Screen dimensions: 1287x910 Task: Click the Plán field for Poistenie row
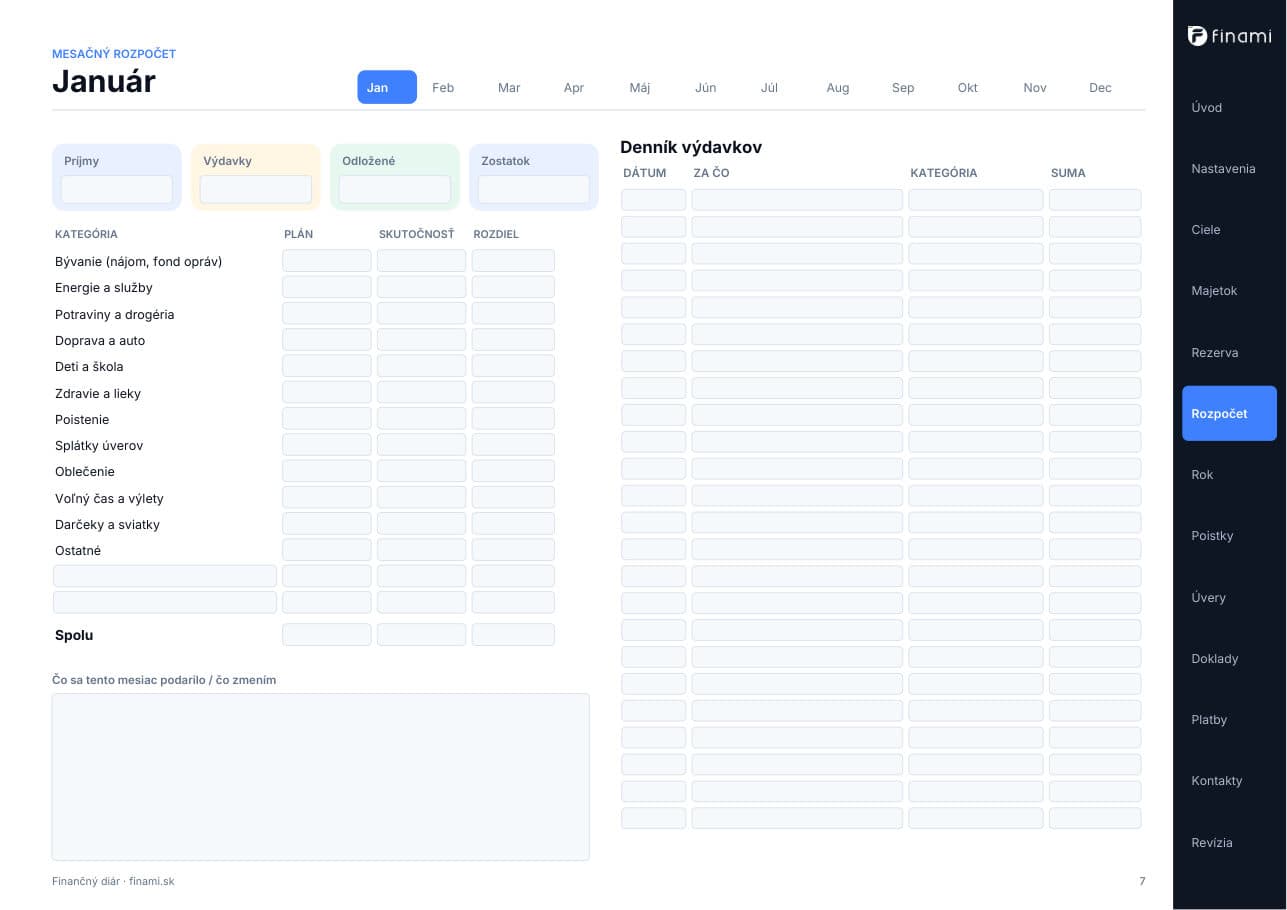327,419
